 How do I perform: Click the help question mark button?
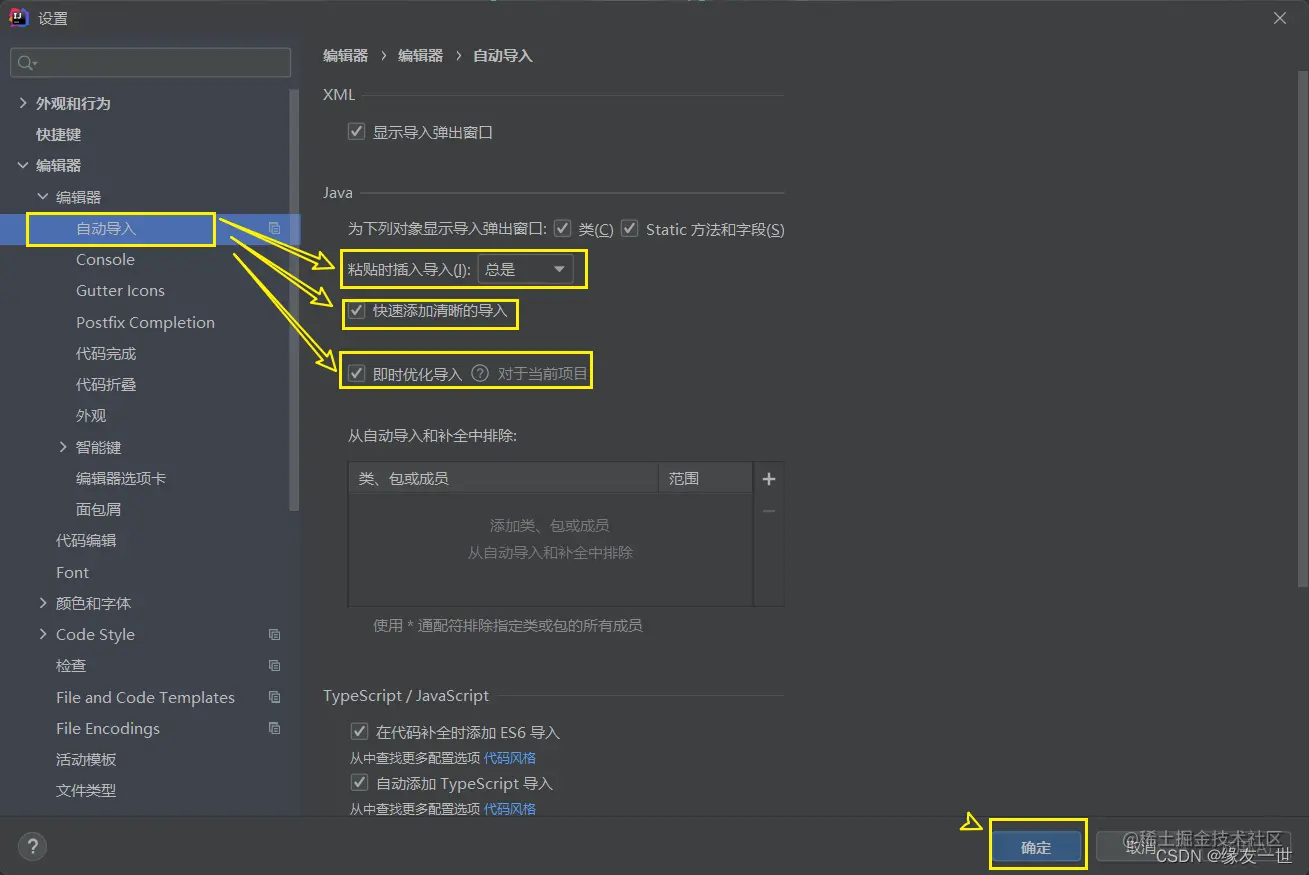tap(32, 848)
